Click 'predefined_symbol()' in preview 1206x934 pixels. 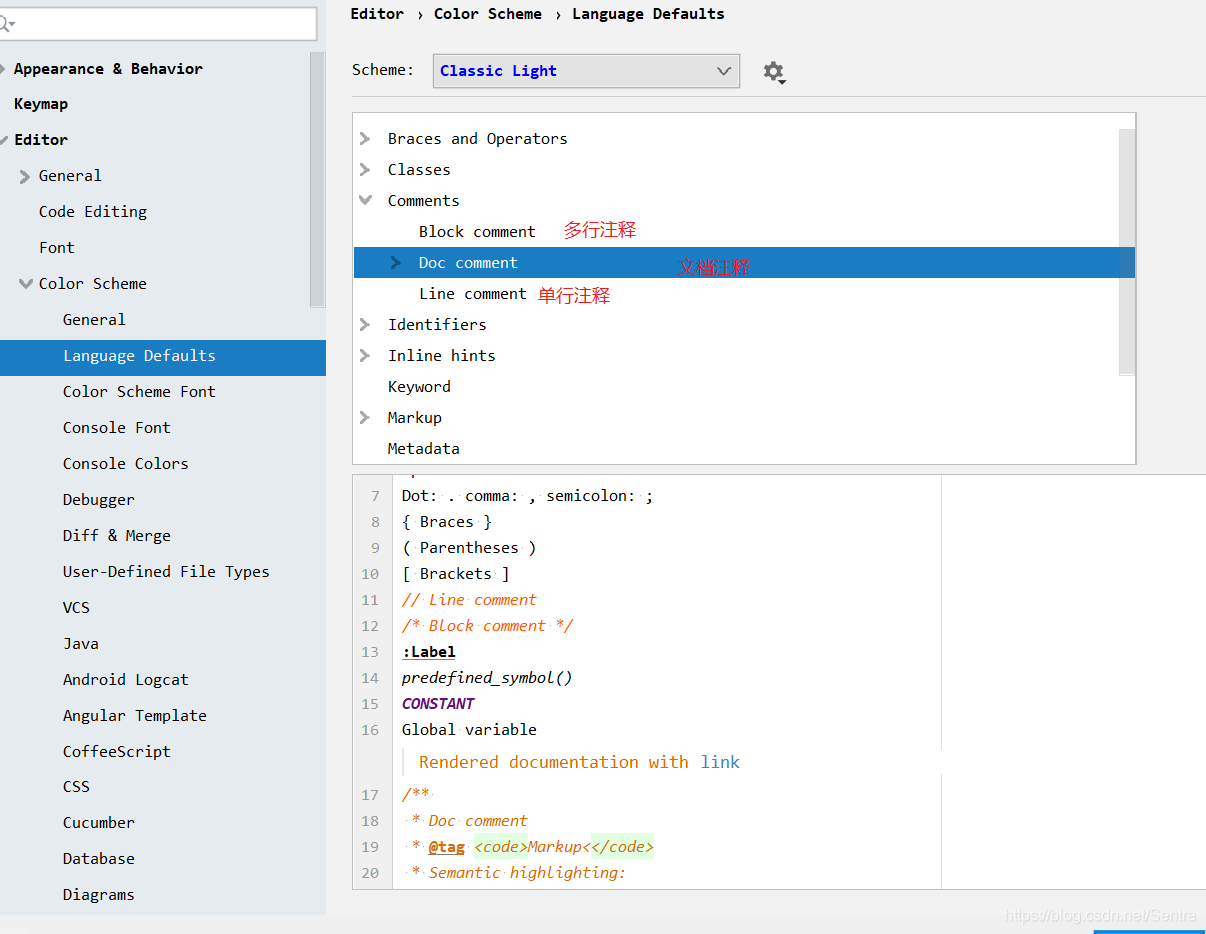pyautogui.click(x=487, y=678)
